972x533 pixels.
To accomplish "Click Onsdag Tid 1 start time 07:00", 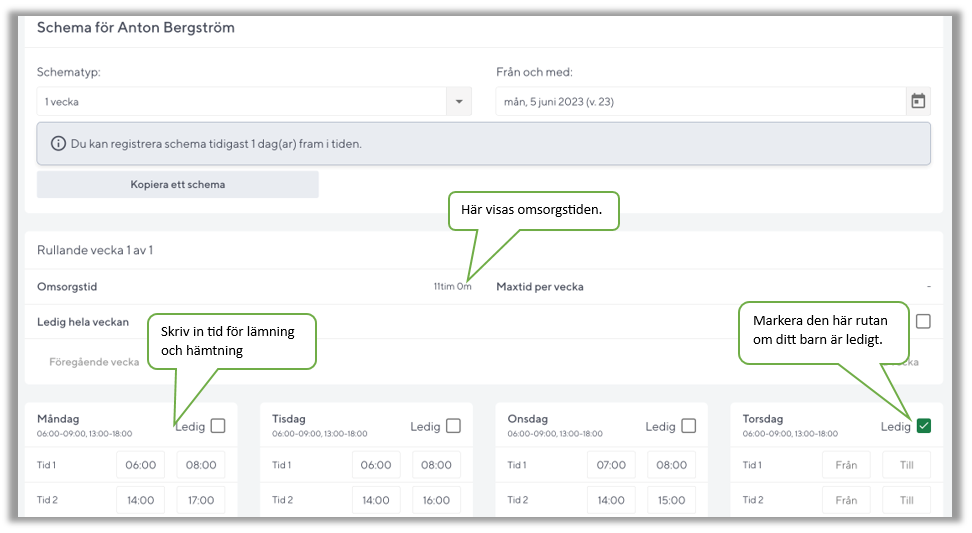I will point(611,465).
